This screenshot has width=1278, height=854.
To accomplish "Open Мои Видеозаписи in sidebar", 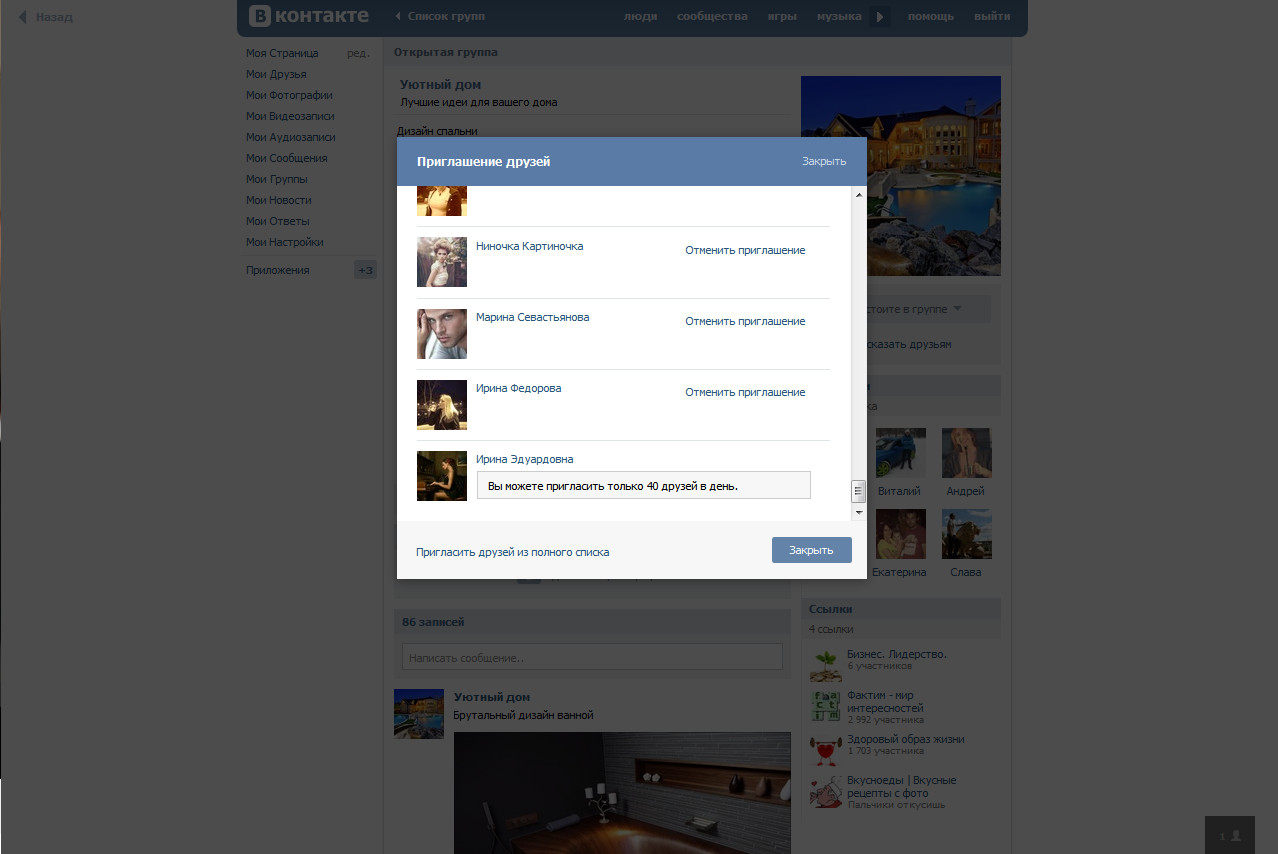I will (290, 116).
